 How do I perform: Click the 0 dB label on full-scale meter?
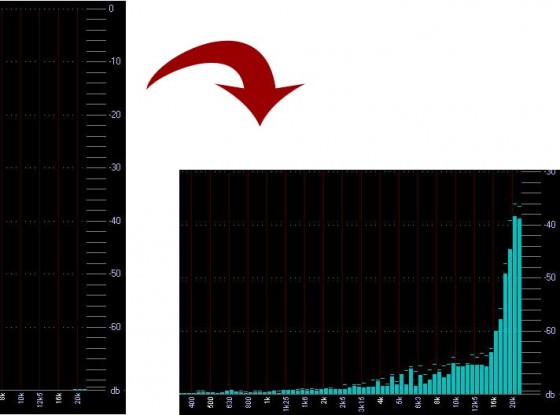[111, 9]
